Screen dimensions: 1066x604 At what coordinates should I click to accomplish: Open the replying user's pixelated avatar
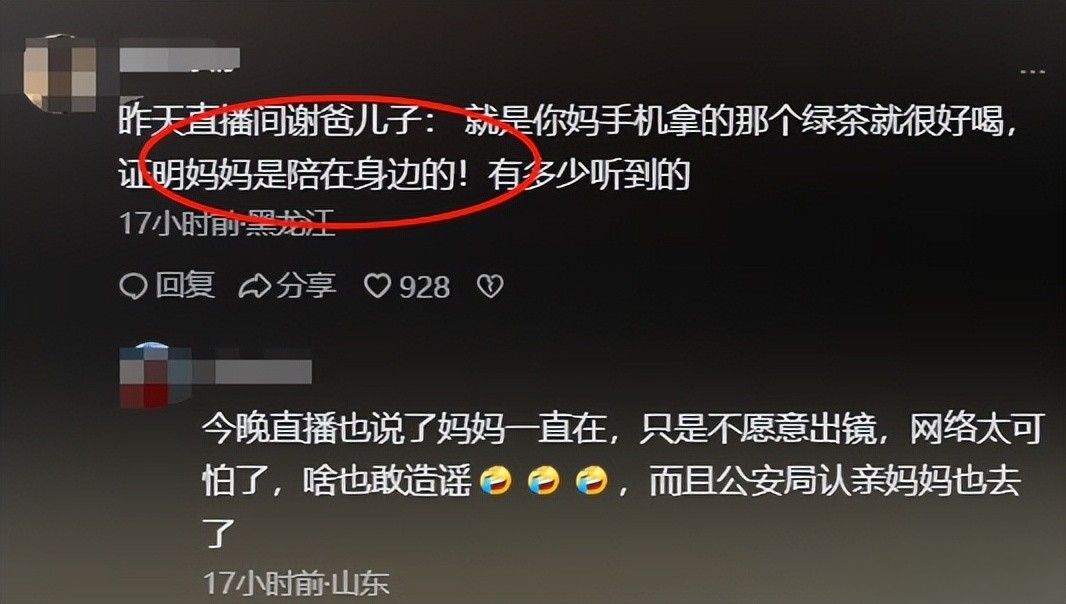click(154, 375)
